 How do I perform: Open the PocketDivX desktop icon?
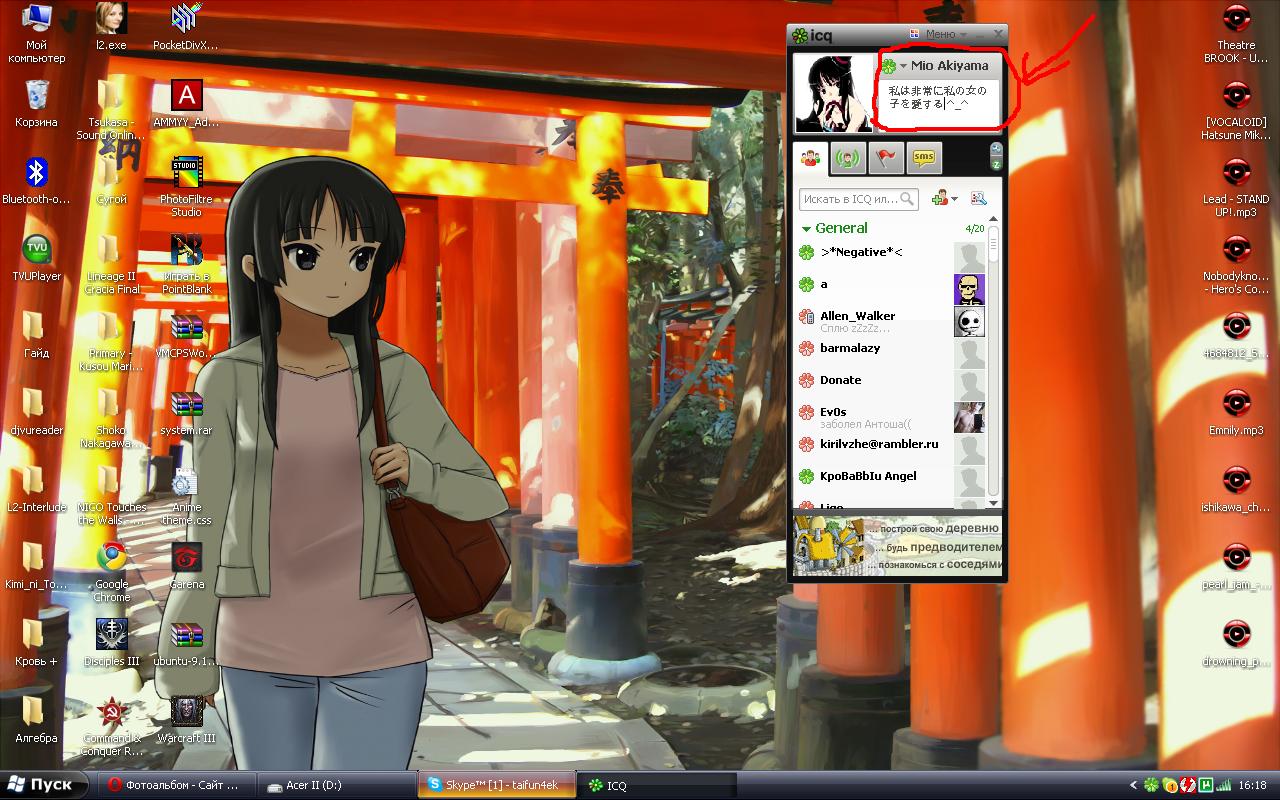point(185,26)
